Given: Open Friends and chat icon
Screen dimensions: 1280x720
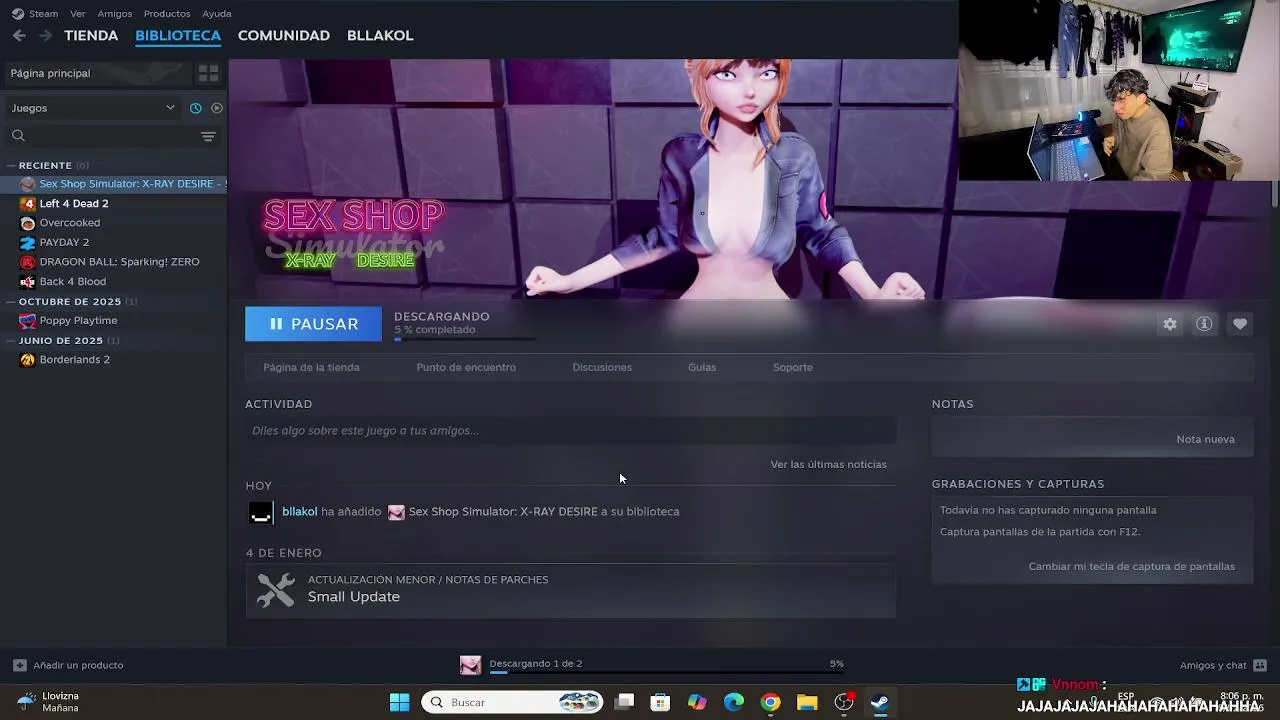Looking at the screenshot, I should pos(1260,665).
